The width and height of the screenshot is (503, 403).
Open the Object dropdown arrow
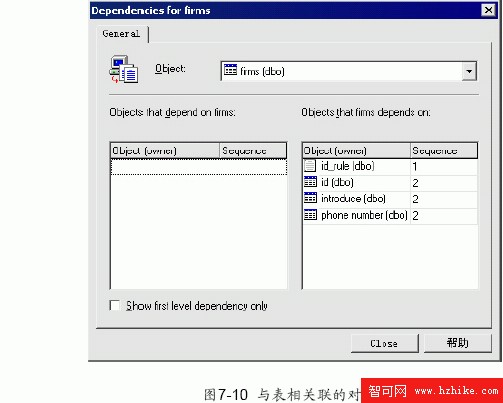469,71
